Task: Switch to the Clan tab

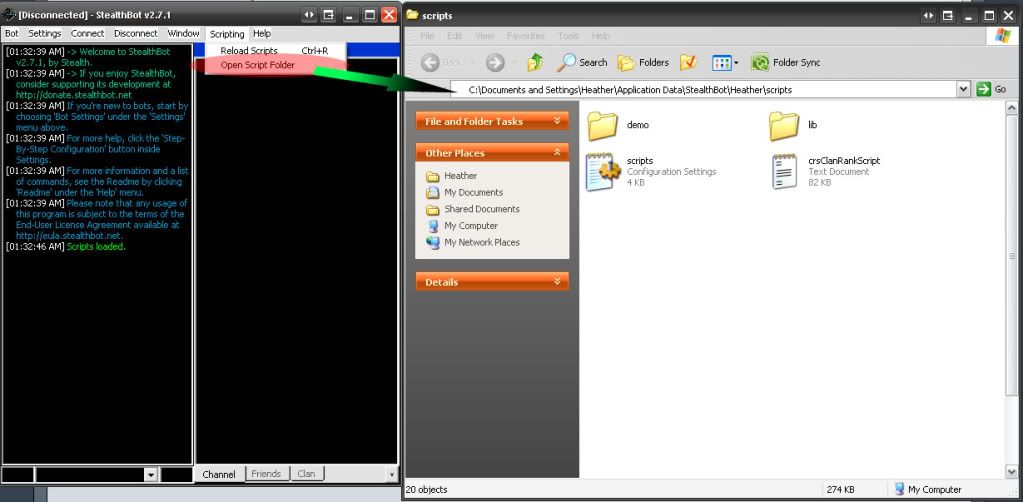Action: (306, 474)
